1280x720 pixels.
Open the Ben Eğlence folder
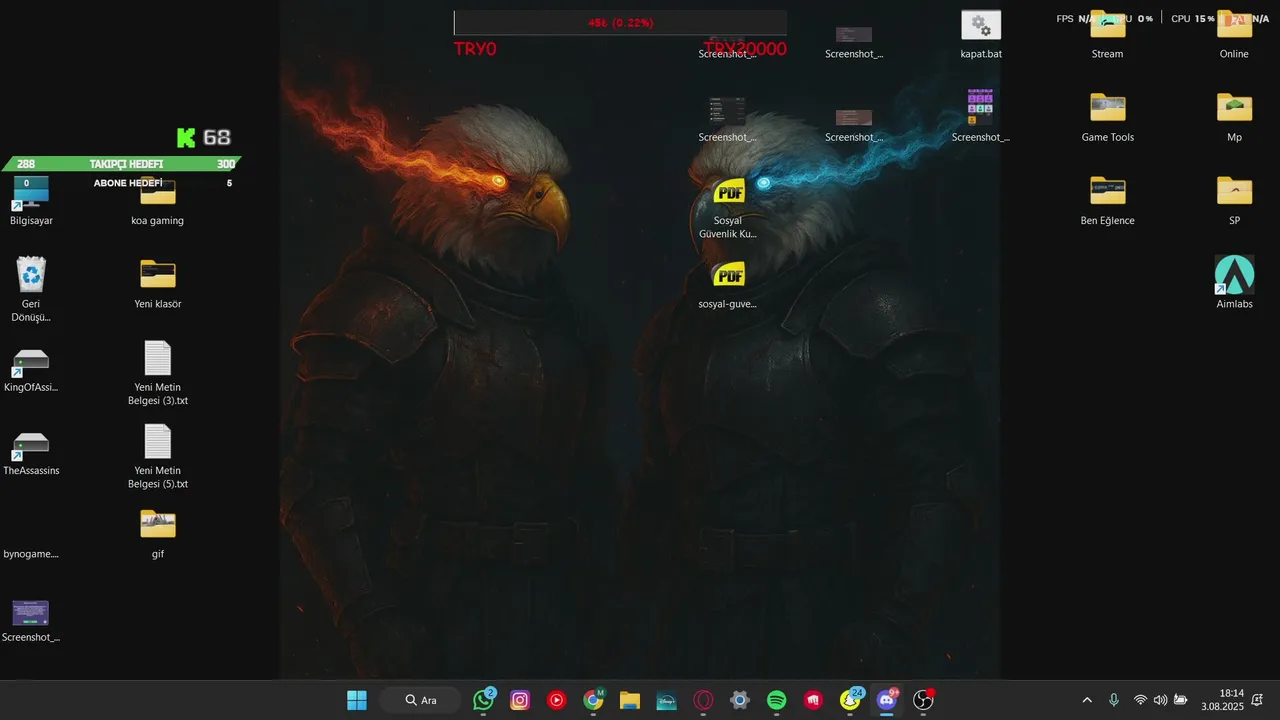[x=1107, y=202]
